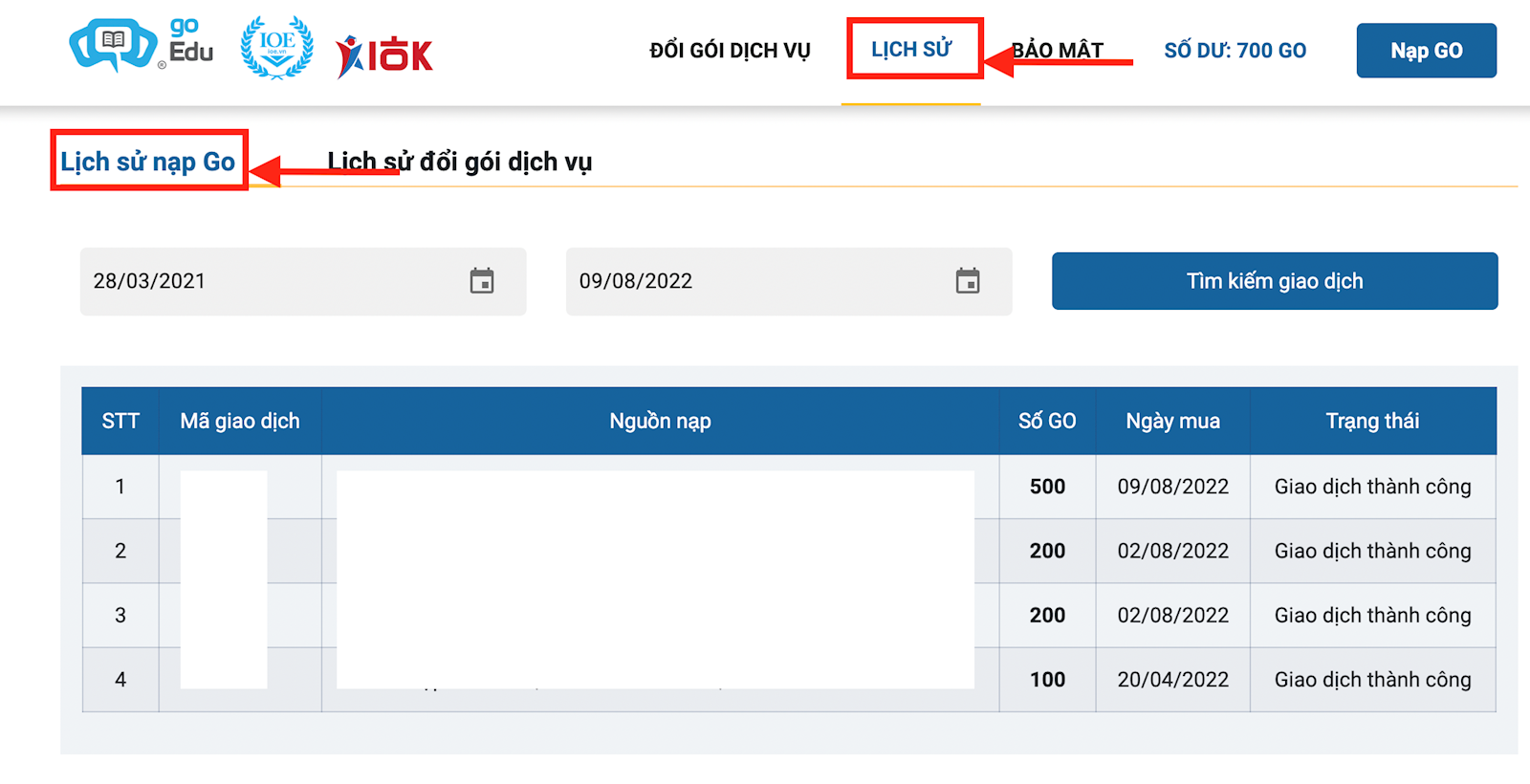The image size is (1530, 784).
Task: Switch to Lịch sử nạp Go tab
Action: pos(148,162)
